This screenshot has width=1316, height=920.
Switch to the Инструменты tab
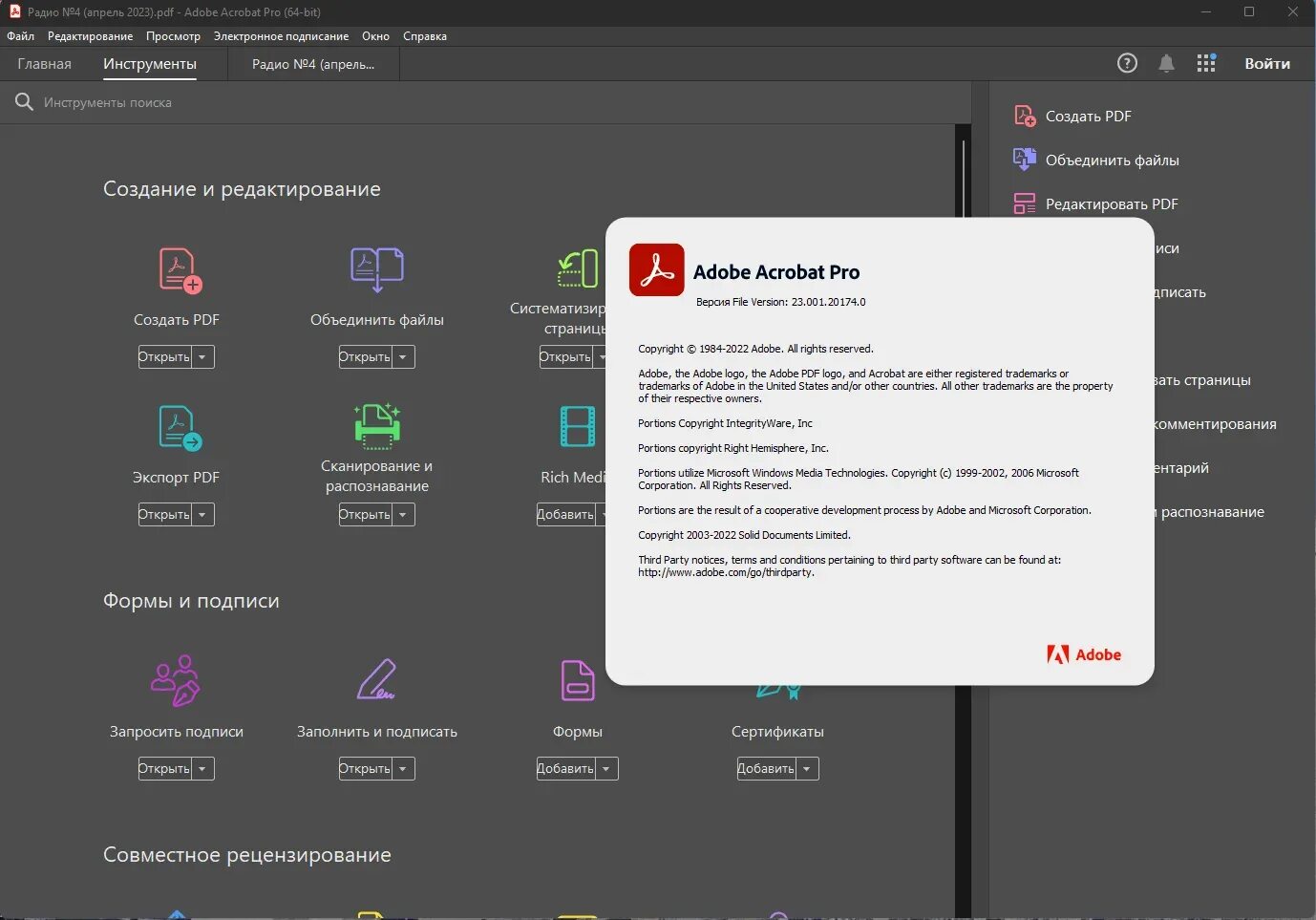pyautogui.click(x=150, y=64)
